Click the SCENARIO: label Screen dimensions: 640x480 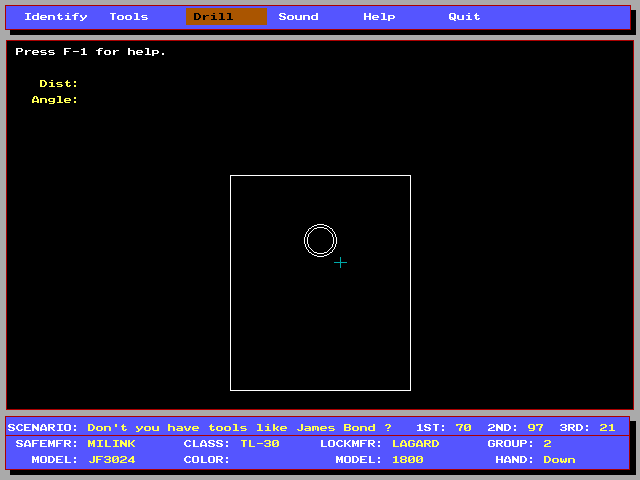[42, 428]
